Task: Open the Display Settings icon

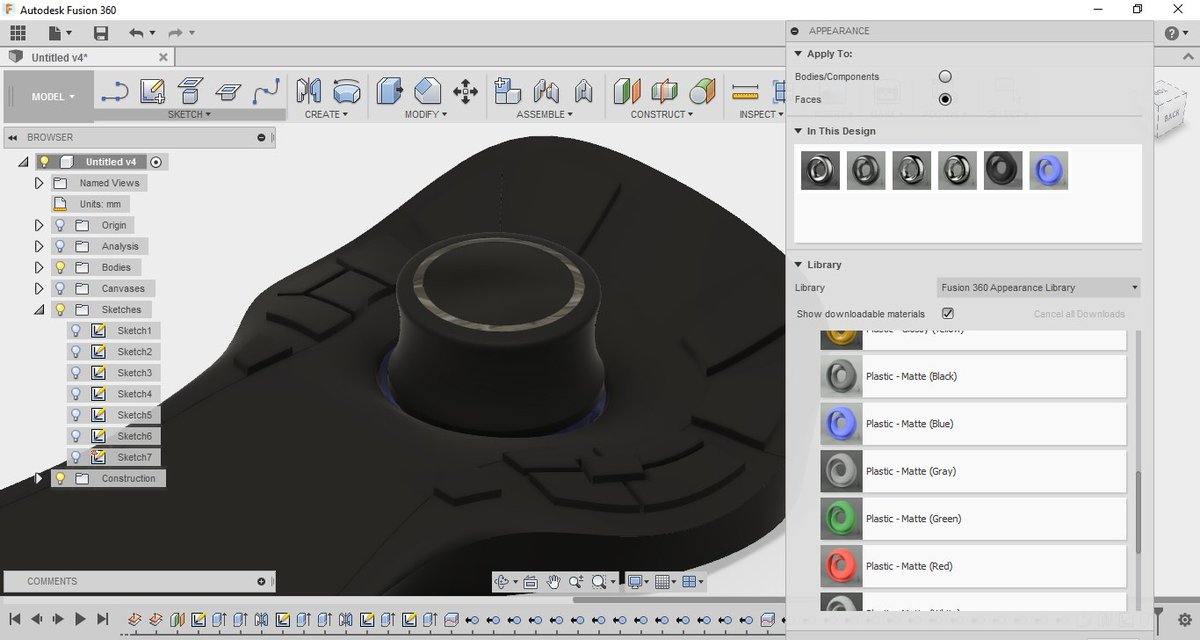Action: (635, 581)
